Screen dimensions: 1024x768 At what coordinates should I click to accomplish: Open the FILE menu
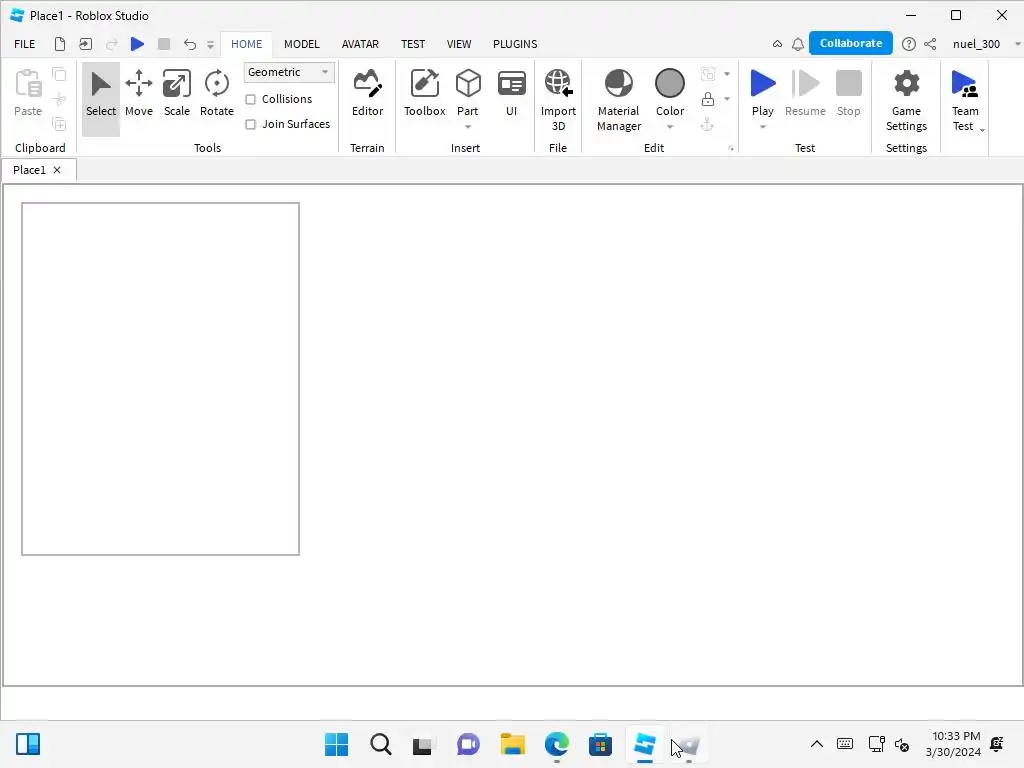click(25, 44)
